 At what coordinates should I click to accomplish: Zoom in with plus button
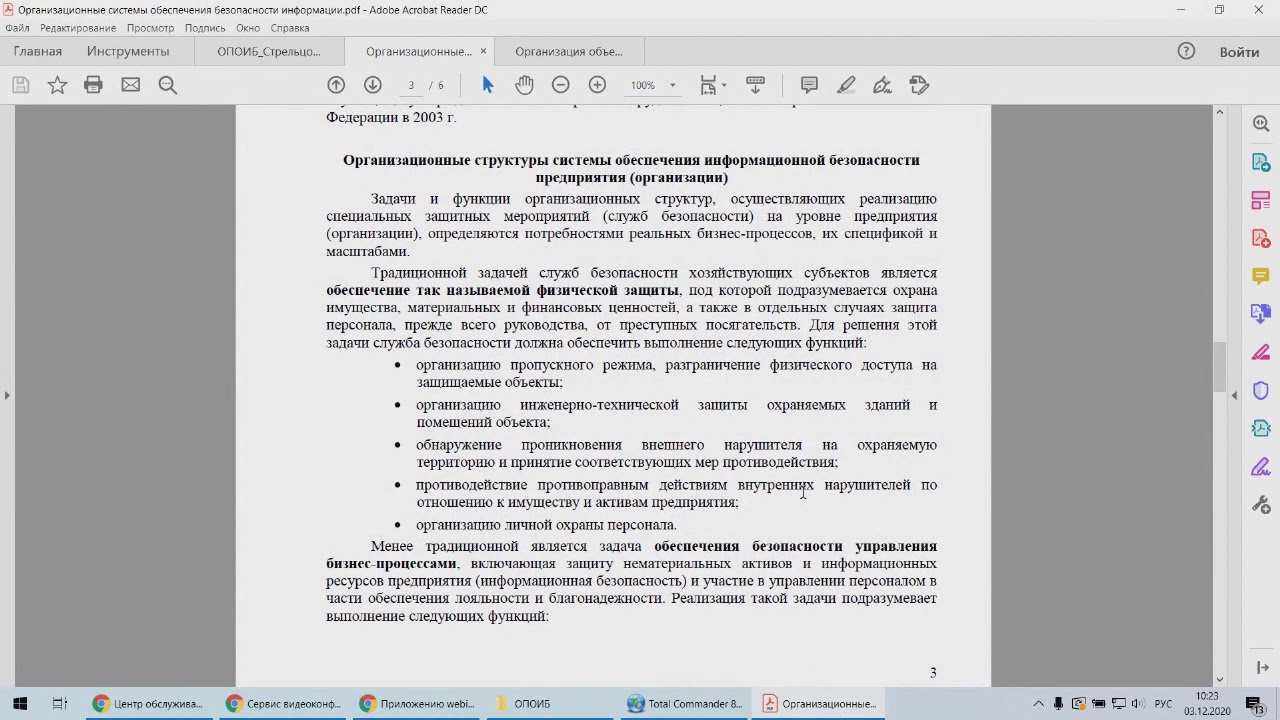pyautogui.click(x=597, y=85)
